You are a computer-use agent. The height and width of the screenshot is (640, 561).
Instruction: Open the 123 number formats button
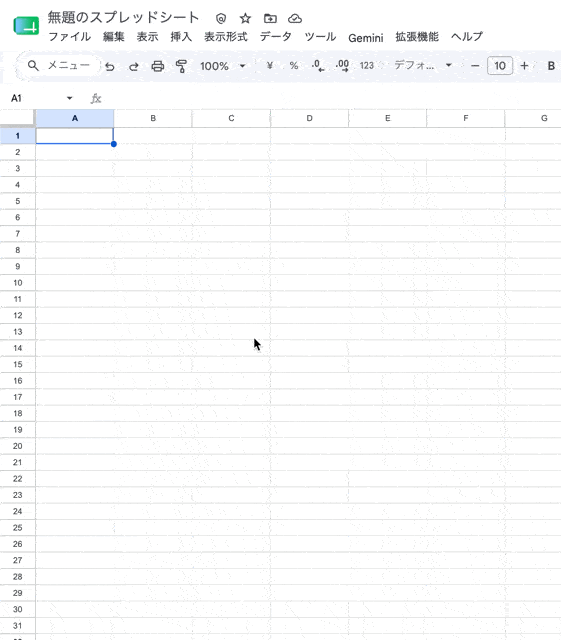pyautogui.click(x=367, y=66)
